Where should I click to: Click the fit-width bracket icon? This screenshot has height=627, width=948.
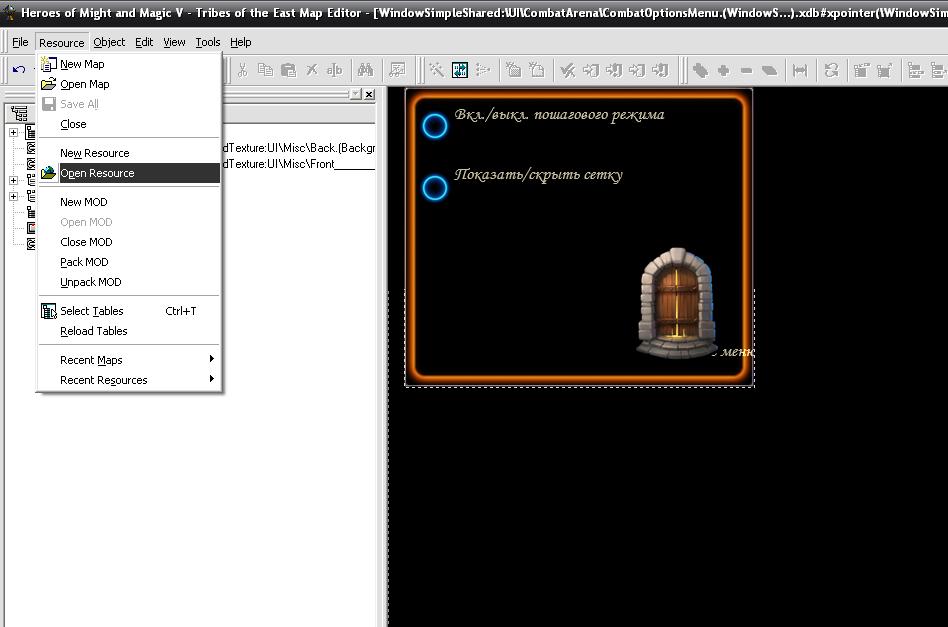point(800,70)
